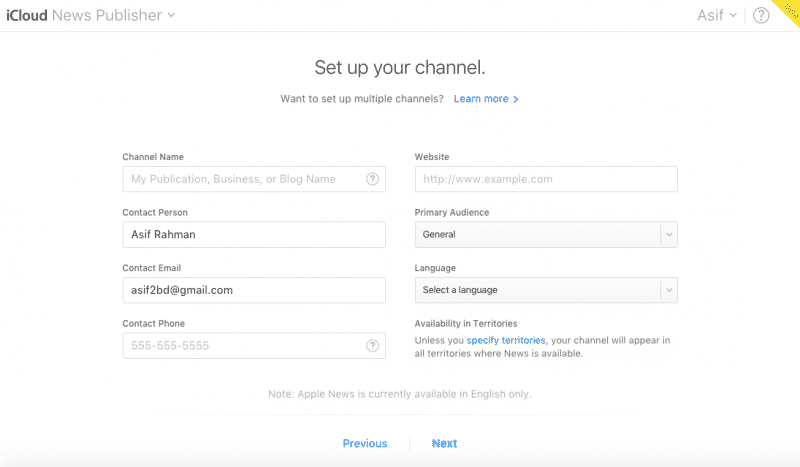Click the arrow icon beside Learn more
800x467 pixels.
pyautogui.click(x=516, y=100)
